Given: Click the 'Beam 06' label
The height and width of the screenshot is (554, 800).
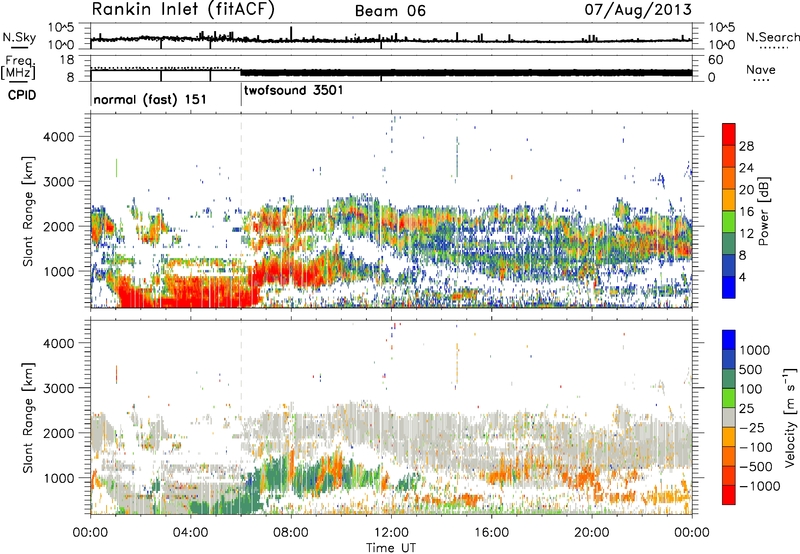Looking at the screenshot, I should (390, 11).
